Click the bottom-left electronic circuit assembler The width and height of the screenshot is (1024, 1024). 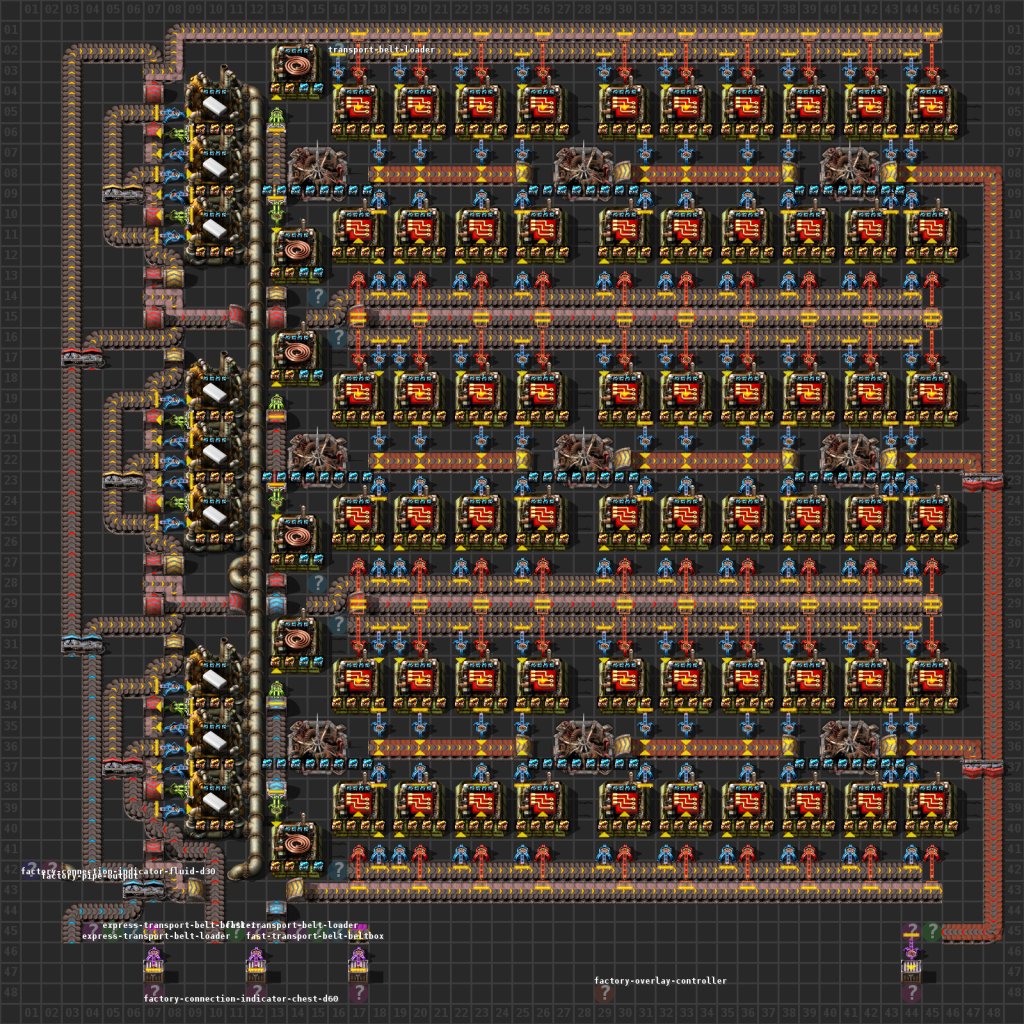pyautogui.click(x=358, y=807)
